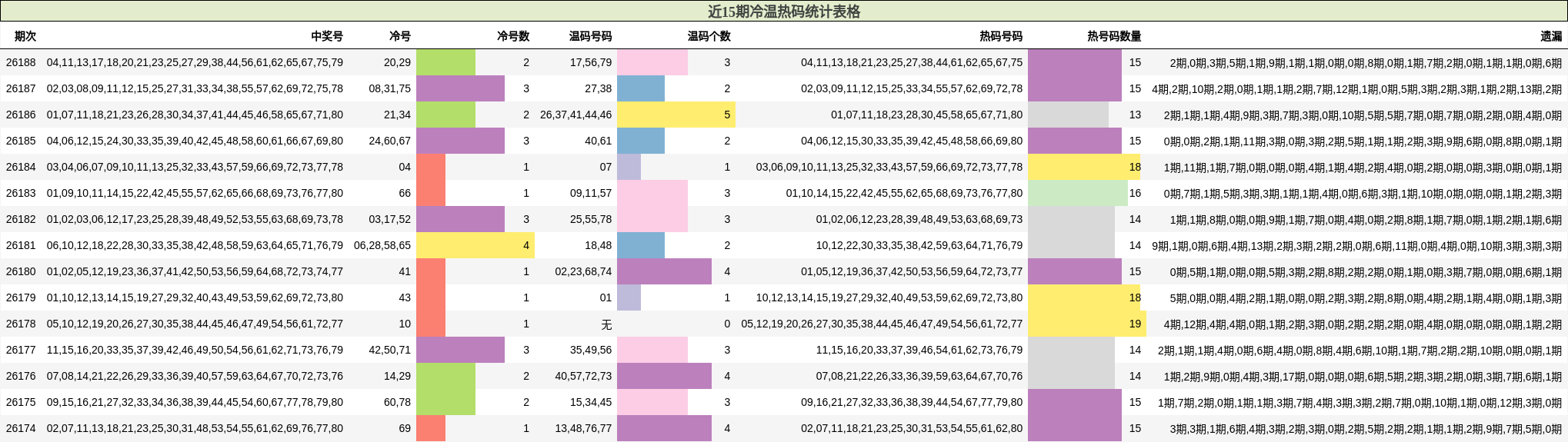The height and width of the screenshot is (442, 1568).
Task: Click hot numbers list in row 26181
Action: point(919,245)
